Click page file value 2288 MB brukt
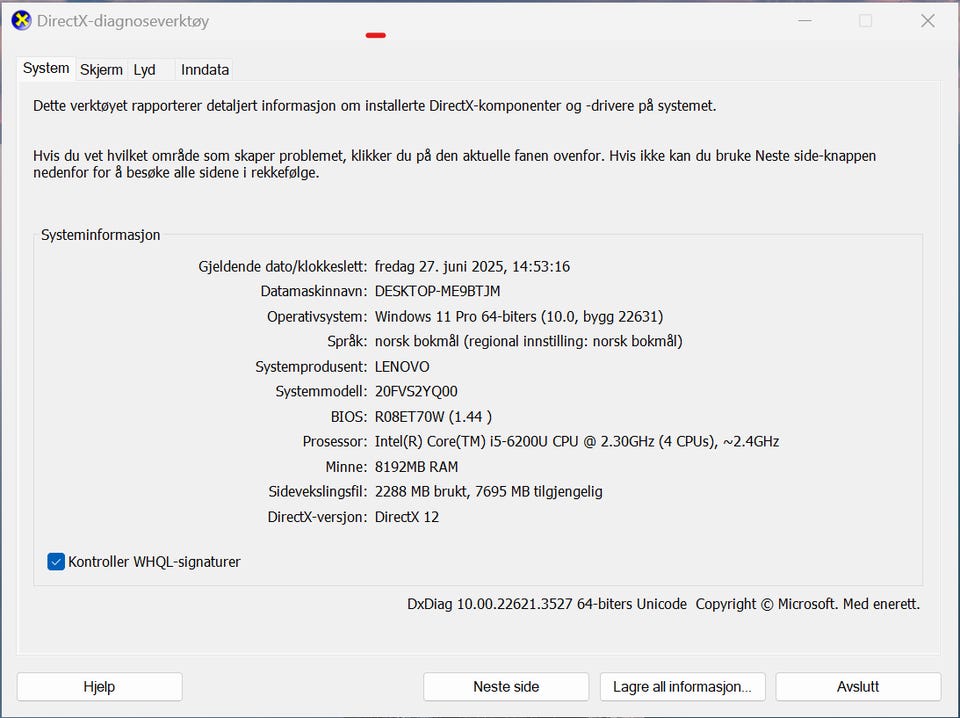Image resolution: width=960 pixels, height=718 pixels. pyautogui.click(x=489, y=492)
